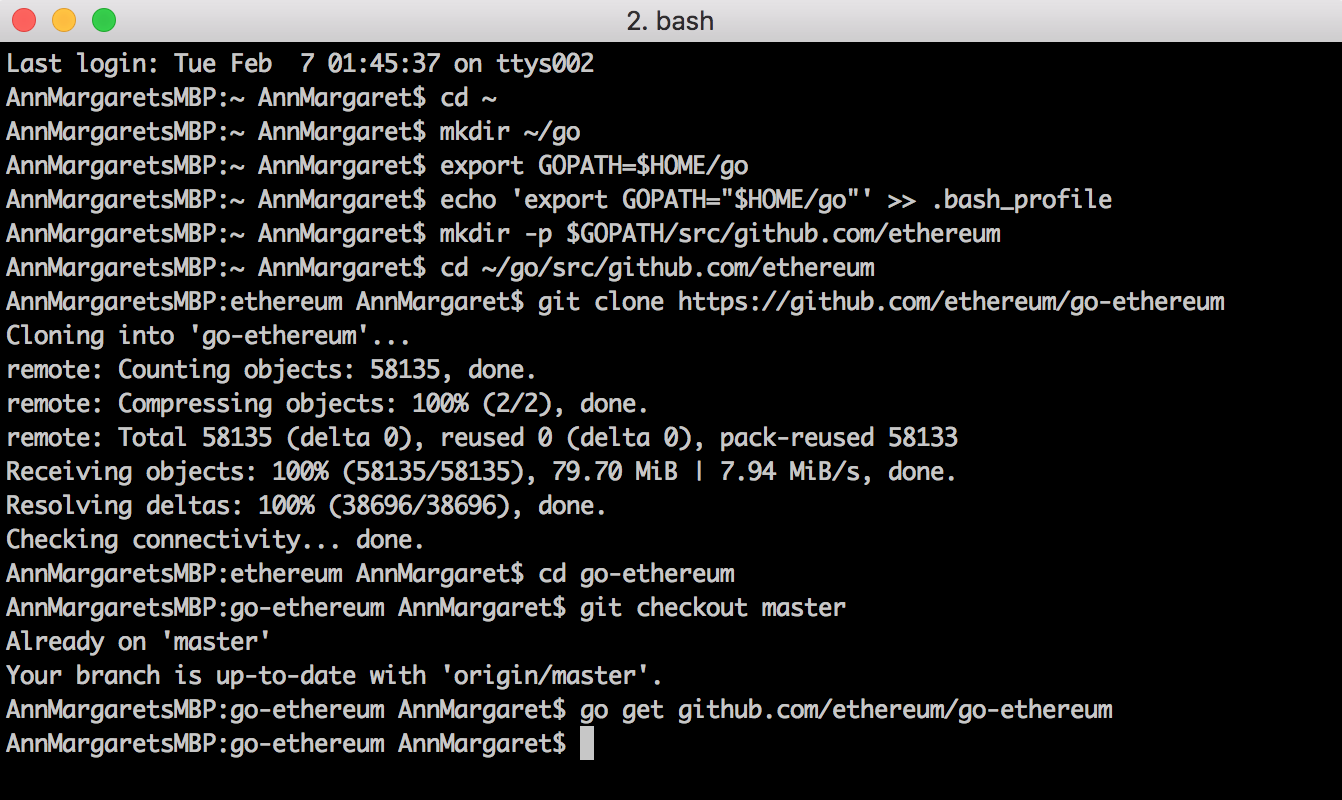Click 'github.com/ethereum/go-ethereum' in the go get command

(x=895, y=710)
